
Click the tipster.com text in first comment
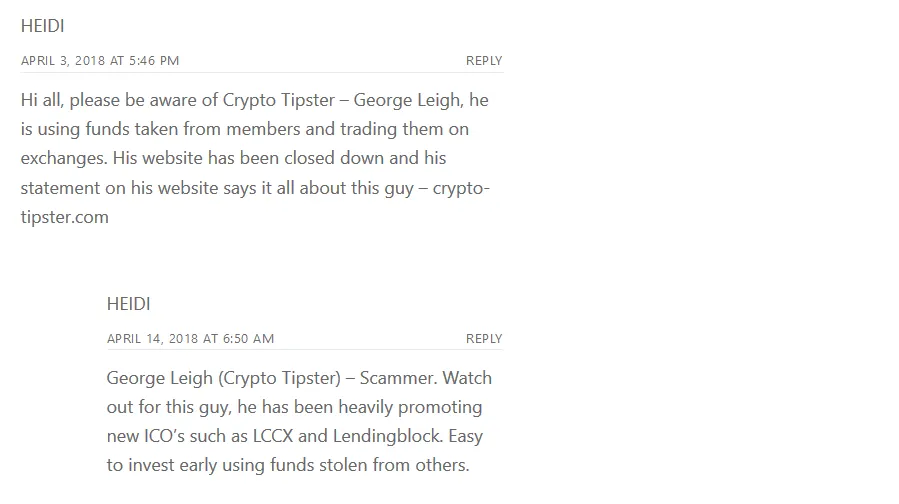64,217
